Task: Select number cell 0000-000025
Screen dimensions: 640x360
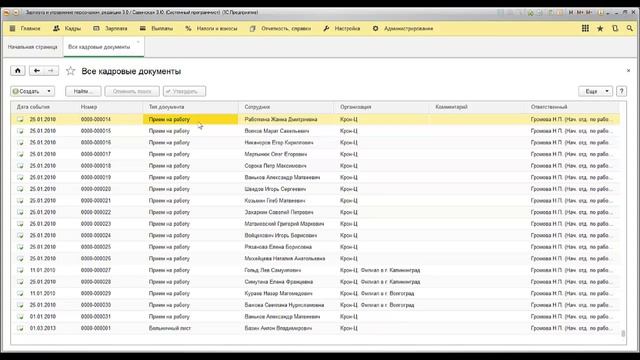Action: coord(96,247)
